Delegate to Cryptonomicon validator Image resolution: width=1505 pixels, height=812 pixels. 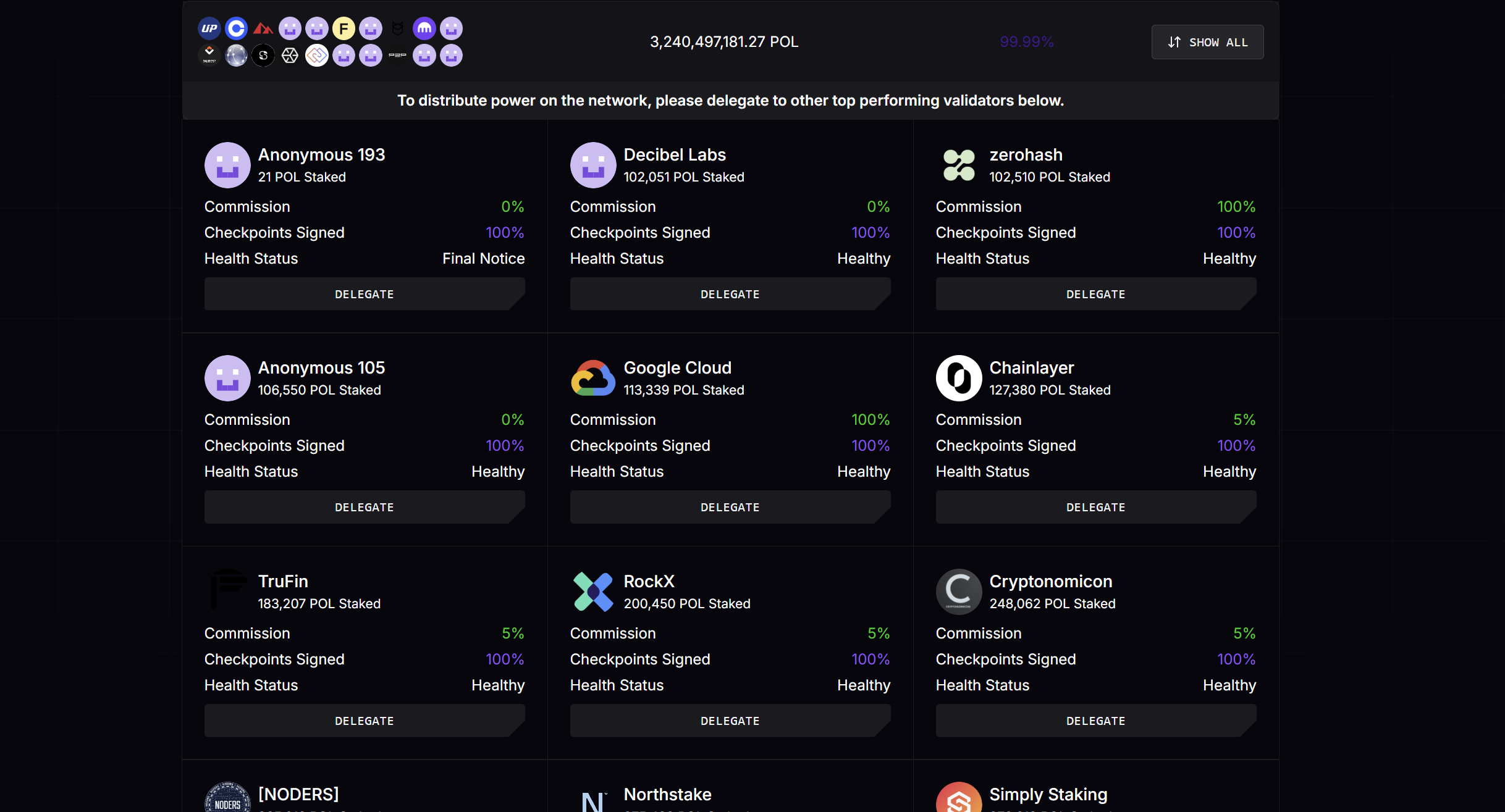[1096, 721]
